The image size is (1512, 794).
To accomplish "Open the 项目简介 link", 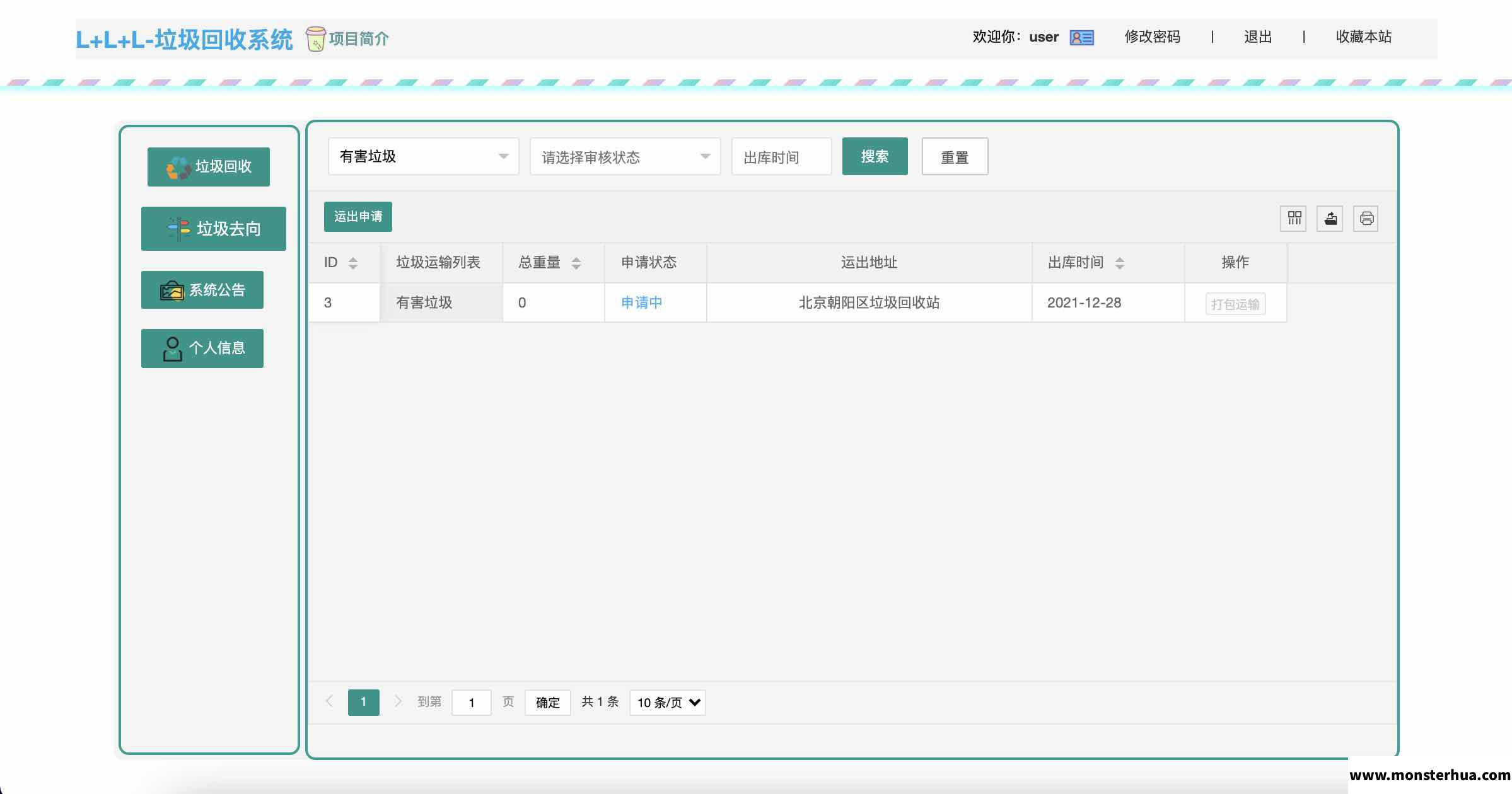I will tap(359, 39).
